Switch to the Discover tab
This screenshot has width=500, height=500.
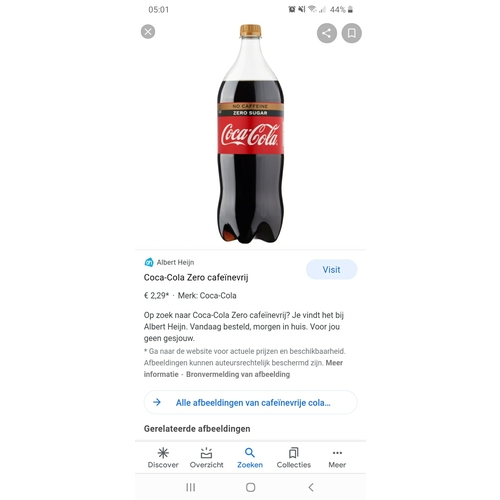pyautogui.click(x=163, y=458)
